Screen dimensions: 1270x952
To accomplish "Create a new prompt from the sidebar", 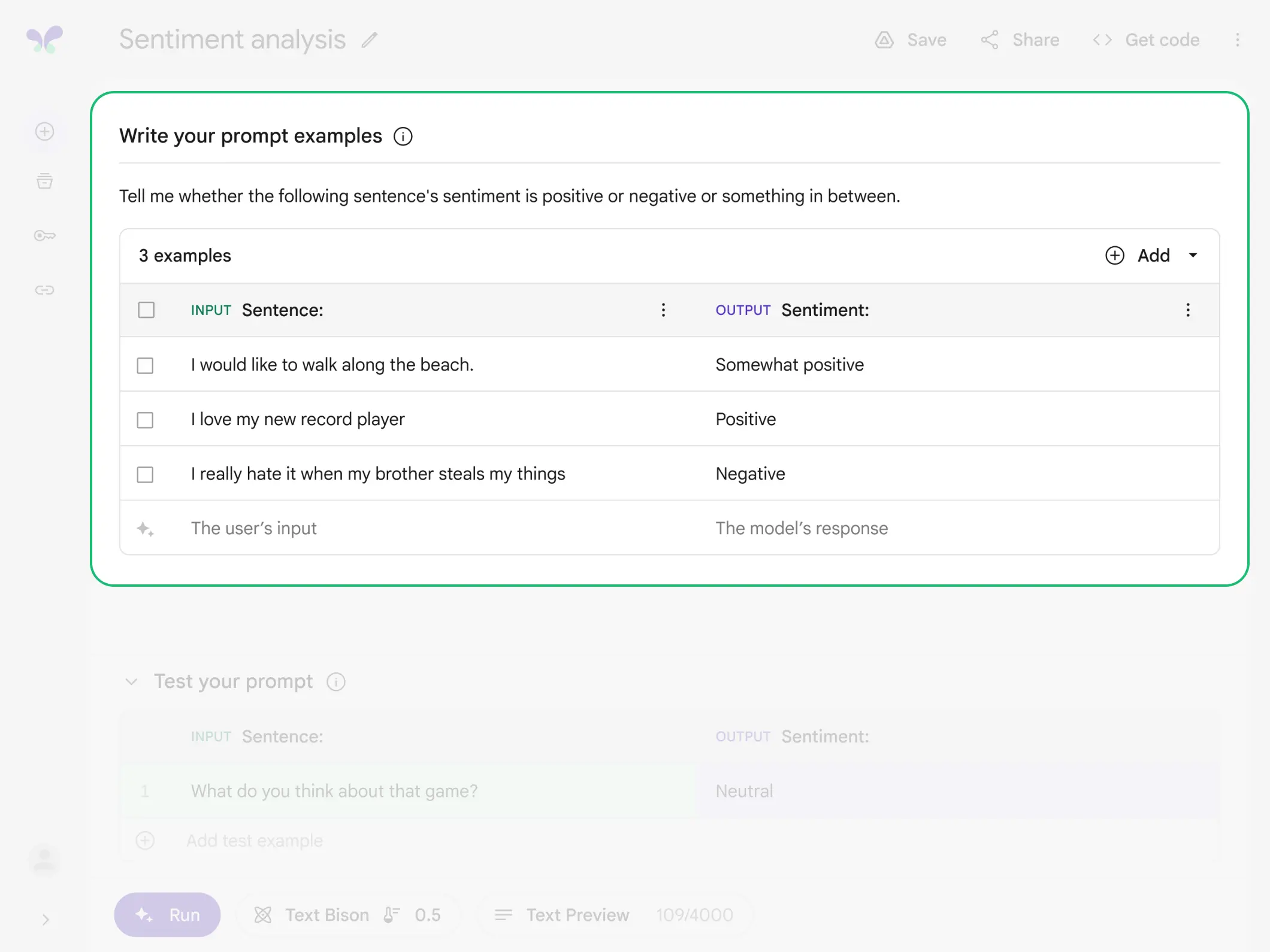I will [x=44, y=132].
